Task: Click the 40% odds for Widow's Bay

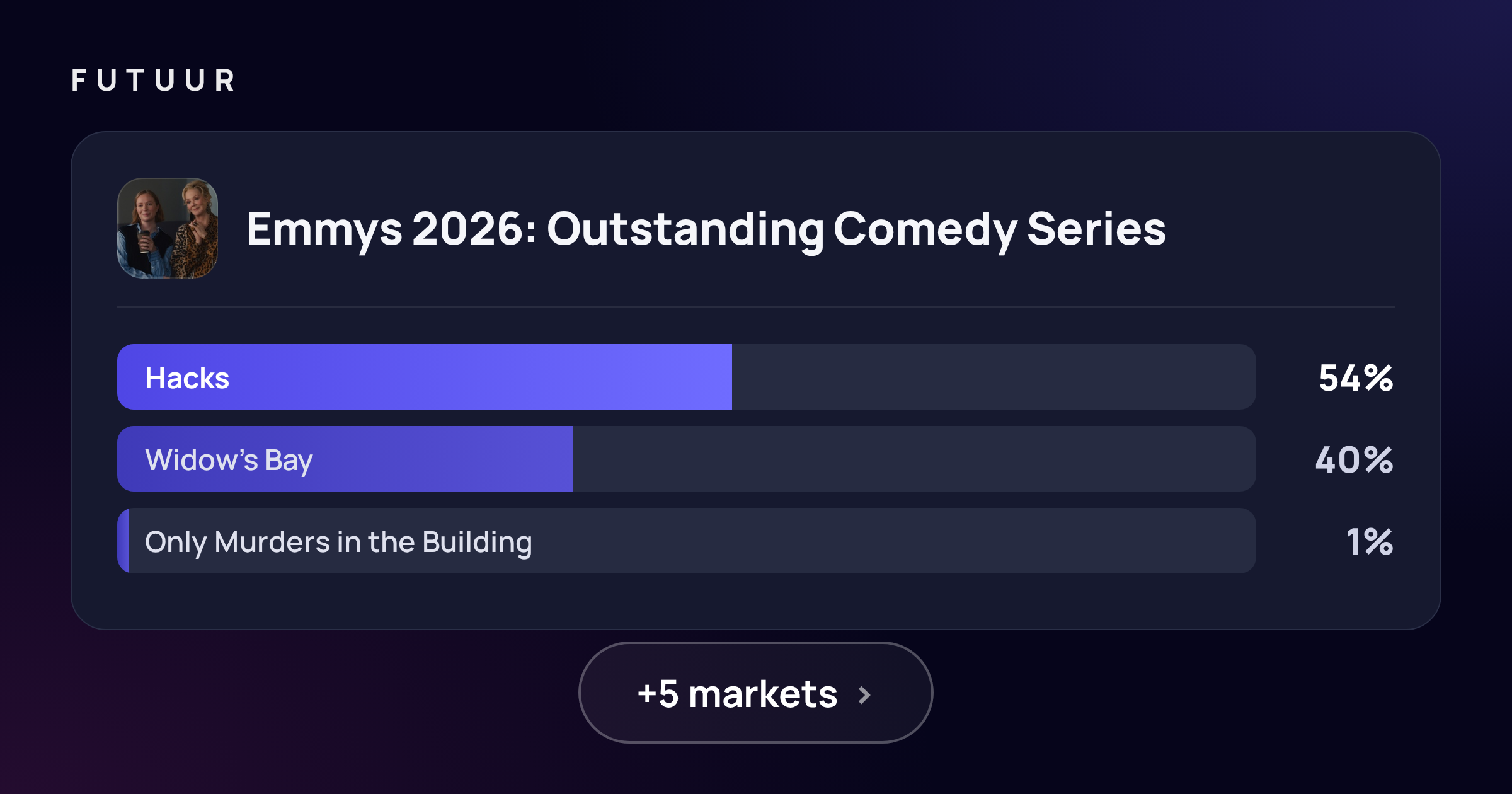Action: pos(1354,460)
